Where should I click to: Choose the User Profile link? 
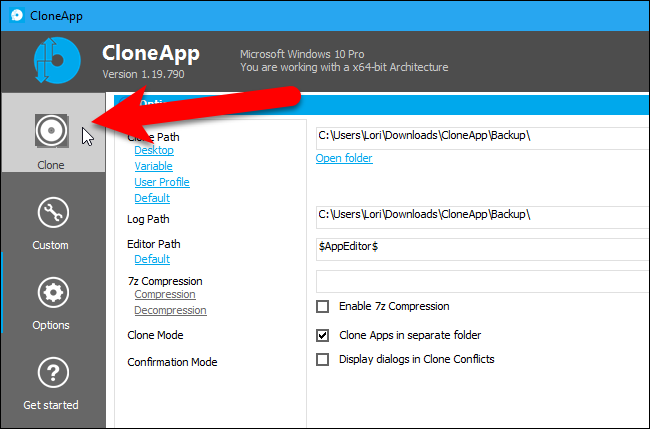pyautogui.click(x=162, y=182)
